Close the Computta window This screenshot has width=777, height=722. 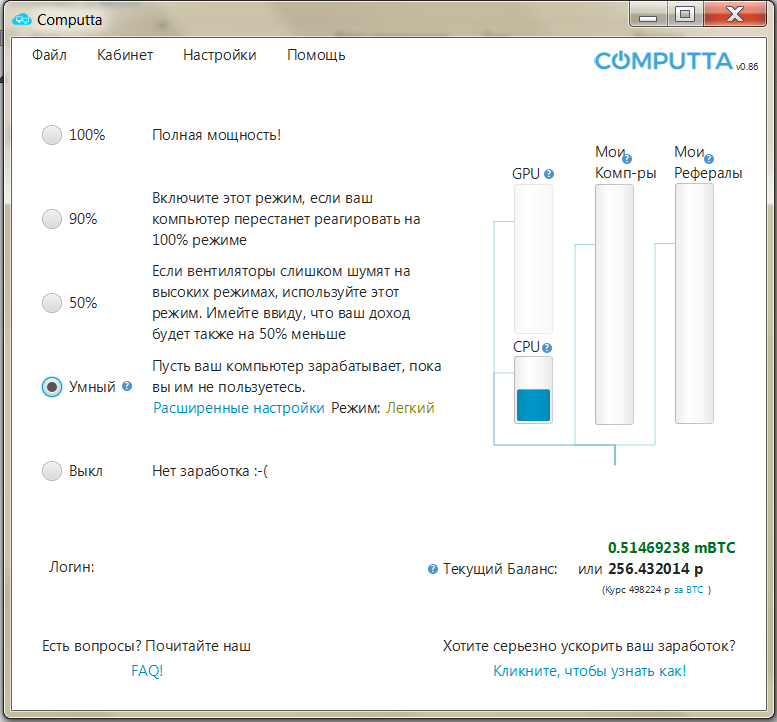coord(735,15)
